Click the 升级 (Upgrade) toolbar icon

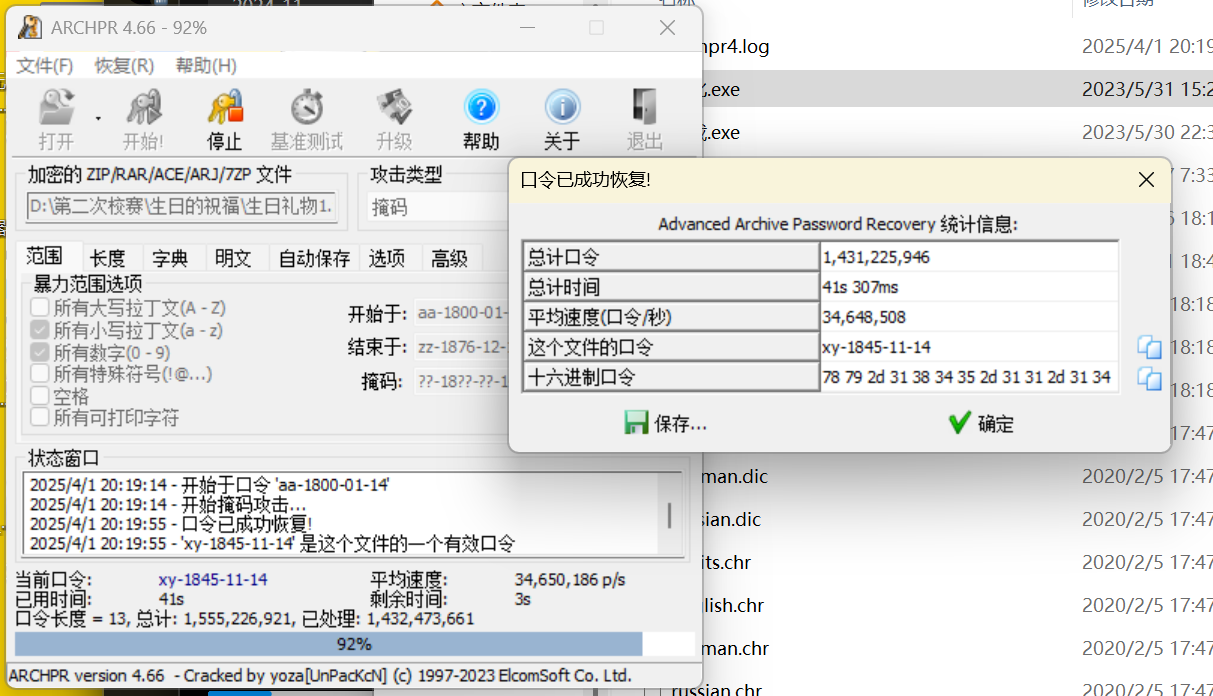point(394,108)
